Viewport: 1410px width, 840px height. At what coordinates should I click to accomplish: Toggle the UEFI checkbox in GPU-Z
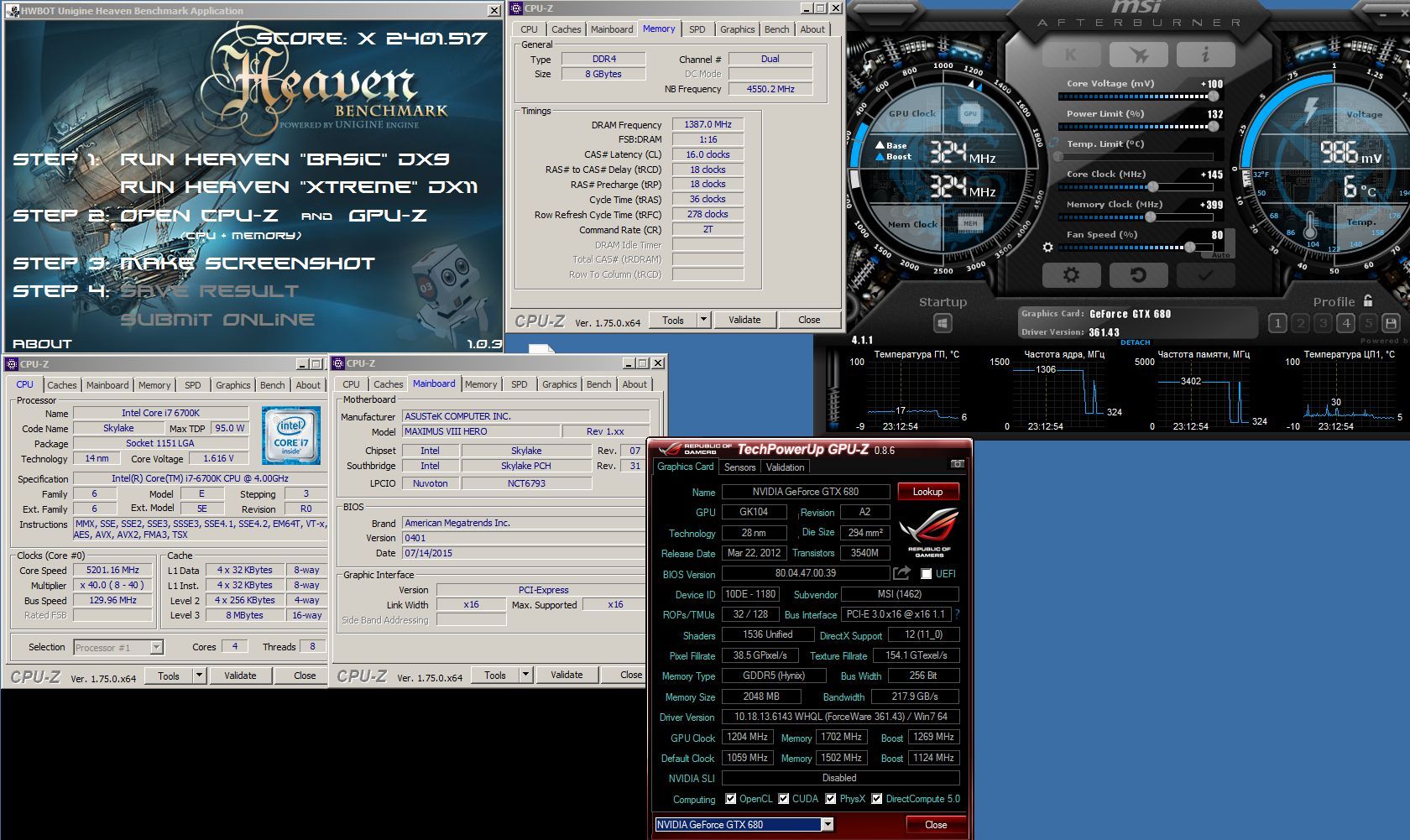[927, 574]
